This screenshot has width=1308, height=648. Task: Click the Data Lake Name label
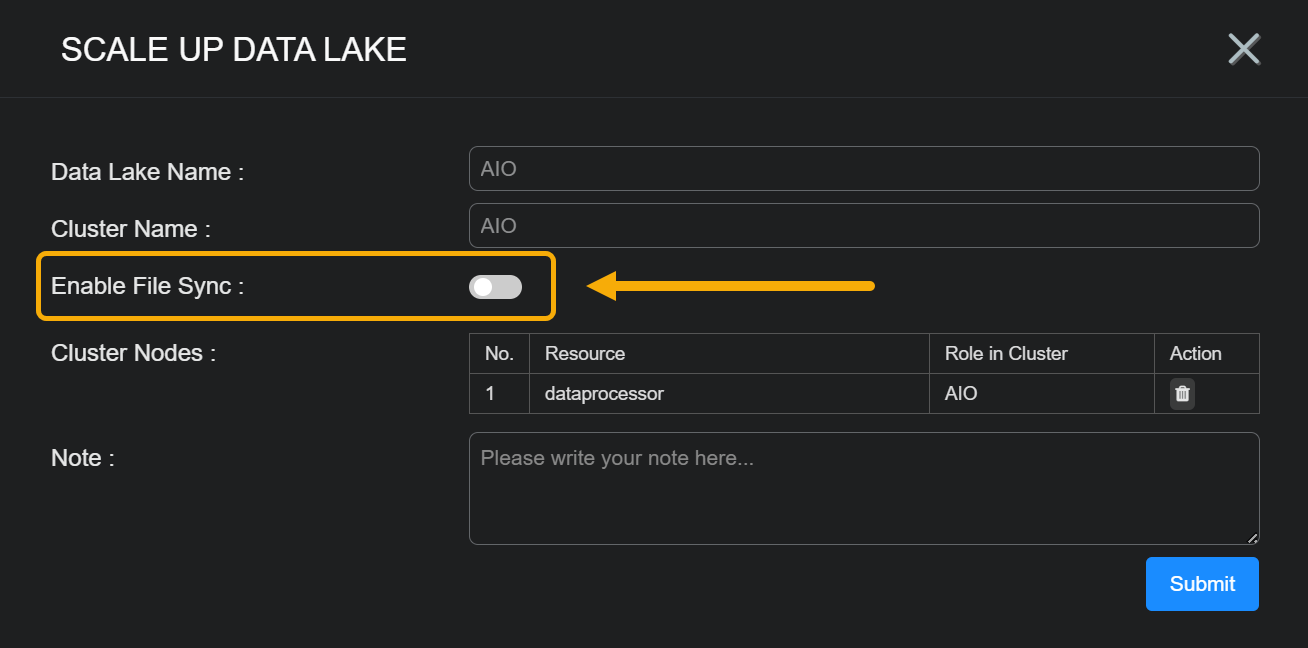click(147, 172)
